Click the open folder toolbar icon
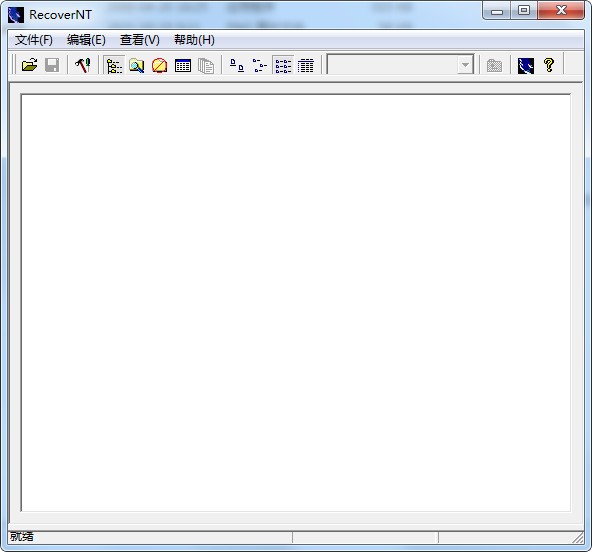The image size is (592, 552). pos(29,65)
